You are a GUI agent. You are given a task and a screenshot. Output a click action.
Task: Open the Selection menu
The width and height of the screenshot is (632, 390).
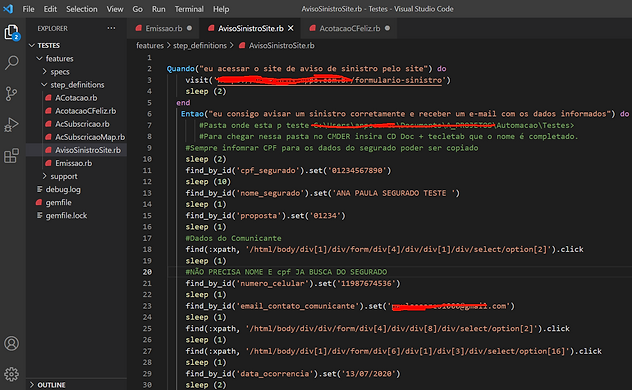click(81, 9)
